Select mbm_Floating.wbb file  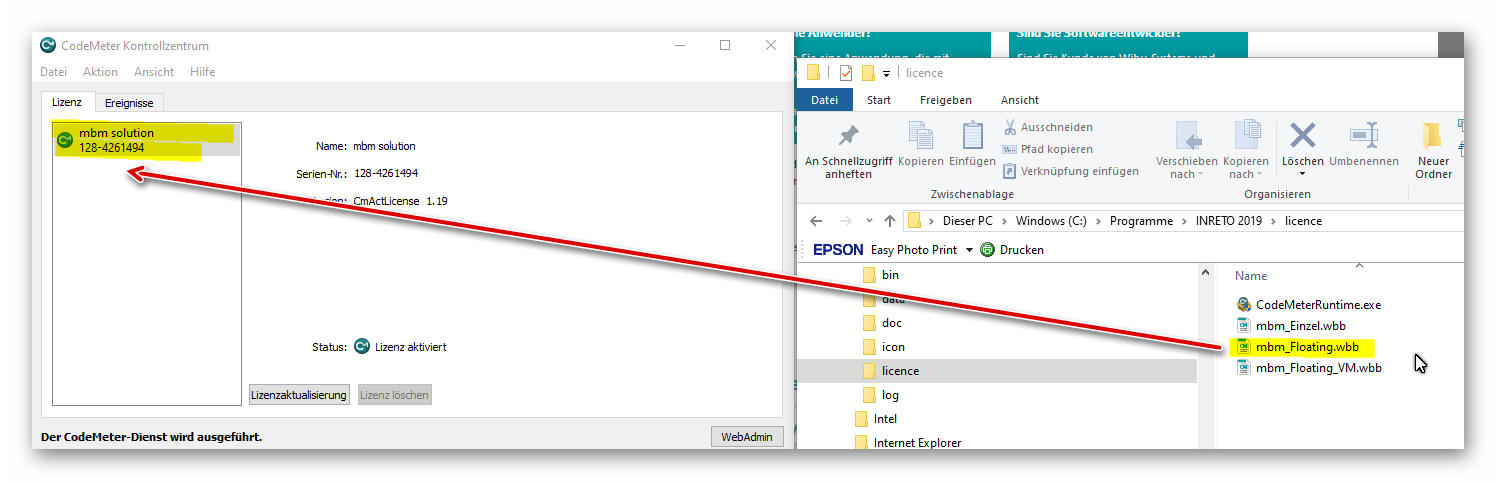(x=1306, y=347)
